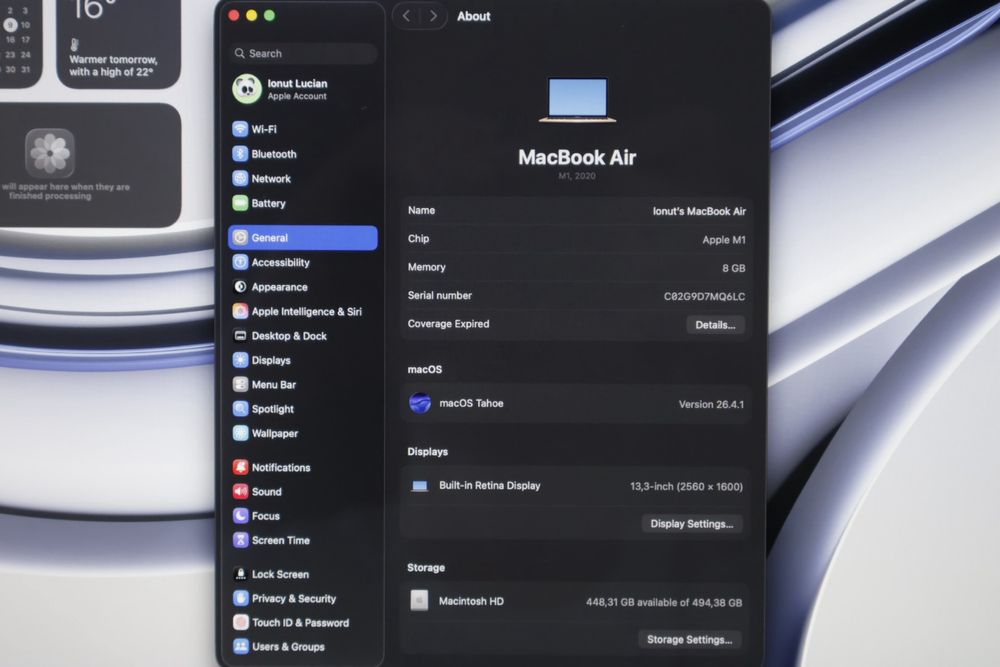Open Apple Intelligence & Siri icon
The image size is (1000, 667).
click(240, 311)
